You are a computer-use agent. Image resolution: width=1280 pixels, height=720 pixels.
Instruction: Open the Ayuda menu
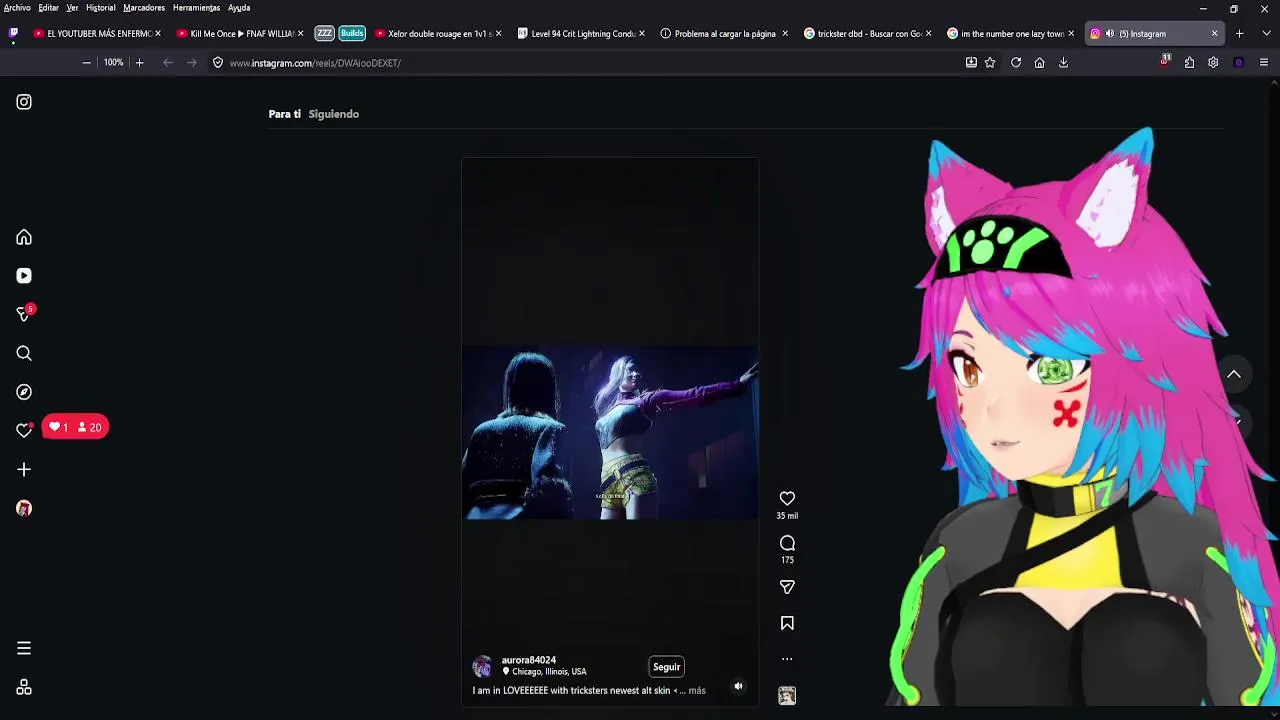(x=239, y=8)
